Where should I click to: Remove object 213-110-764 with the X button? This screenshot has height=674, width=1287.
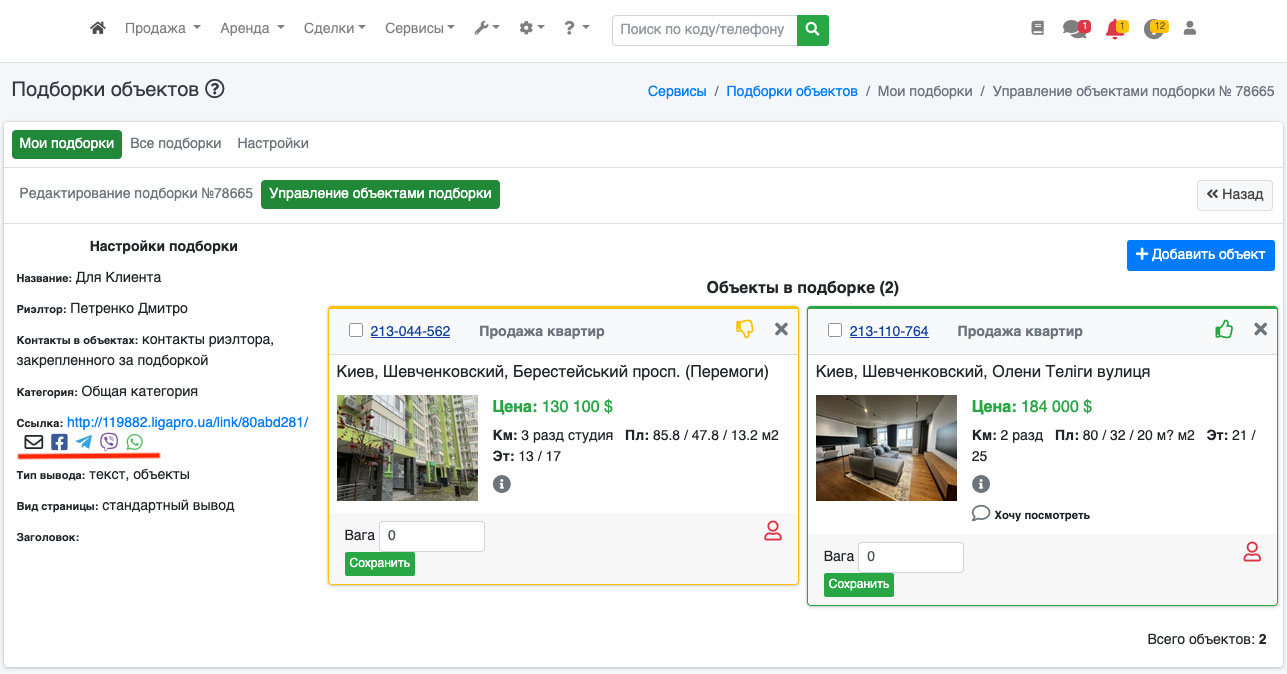(1260, 329)
